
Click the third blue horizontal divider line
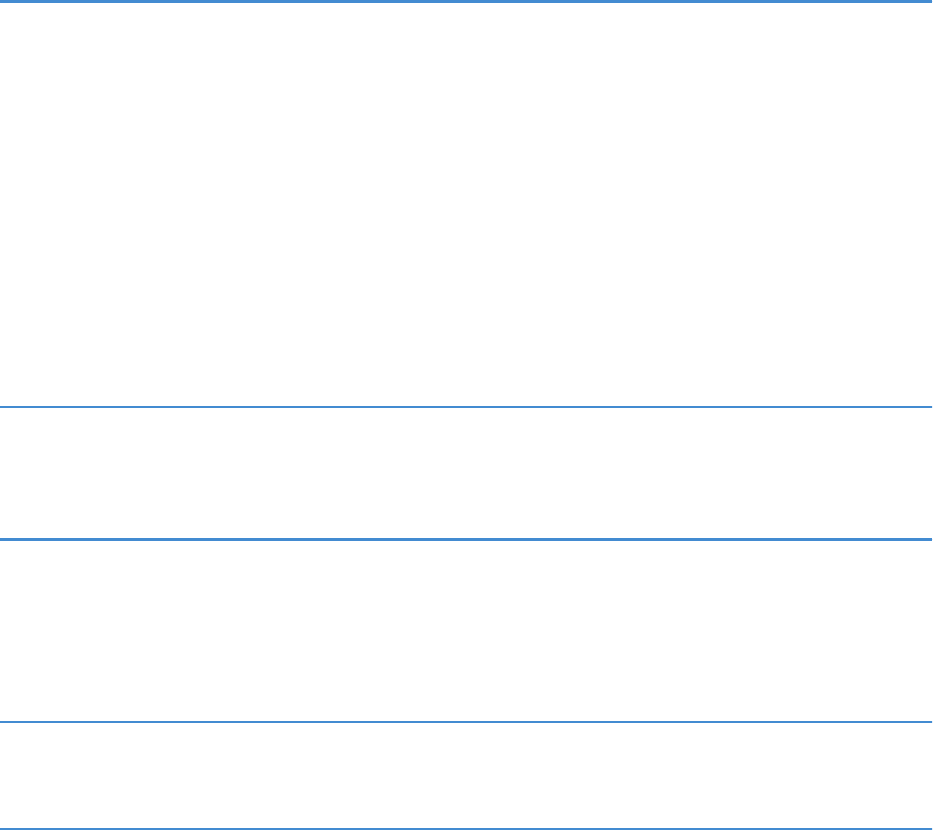click(x=466, y=540)
